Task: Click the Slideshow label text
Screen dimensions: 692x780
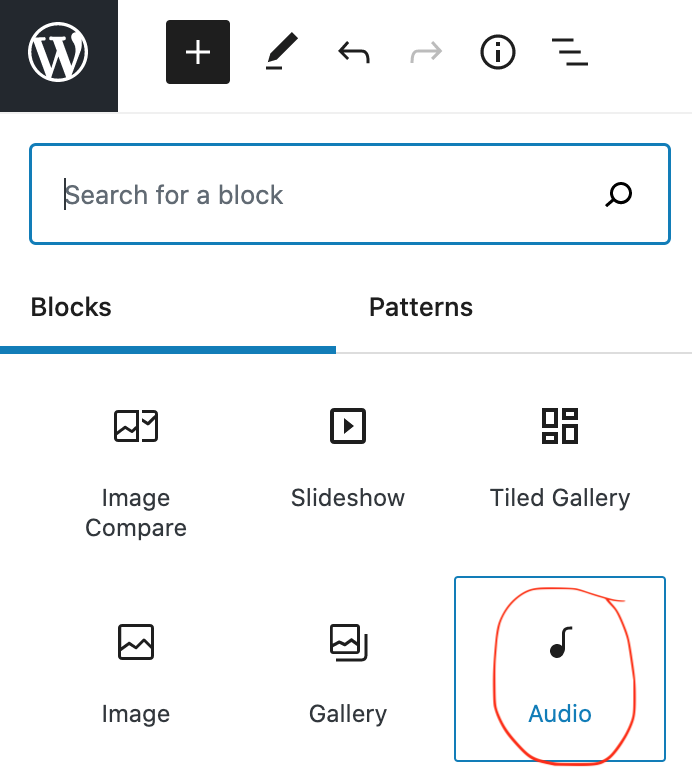Action: point(348,497)
